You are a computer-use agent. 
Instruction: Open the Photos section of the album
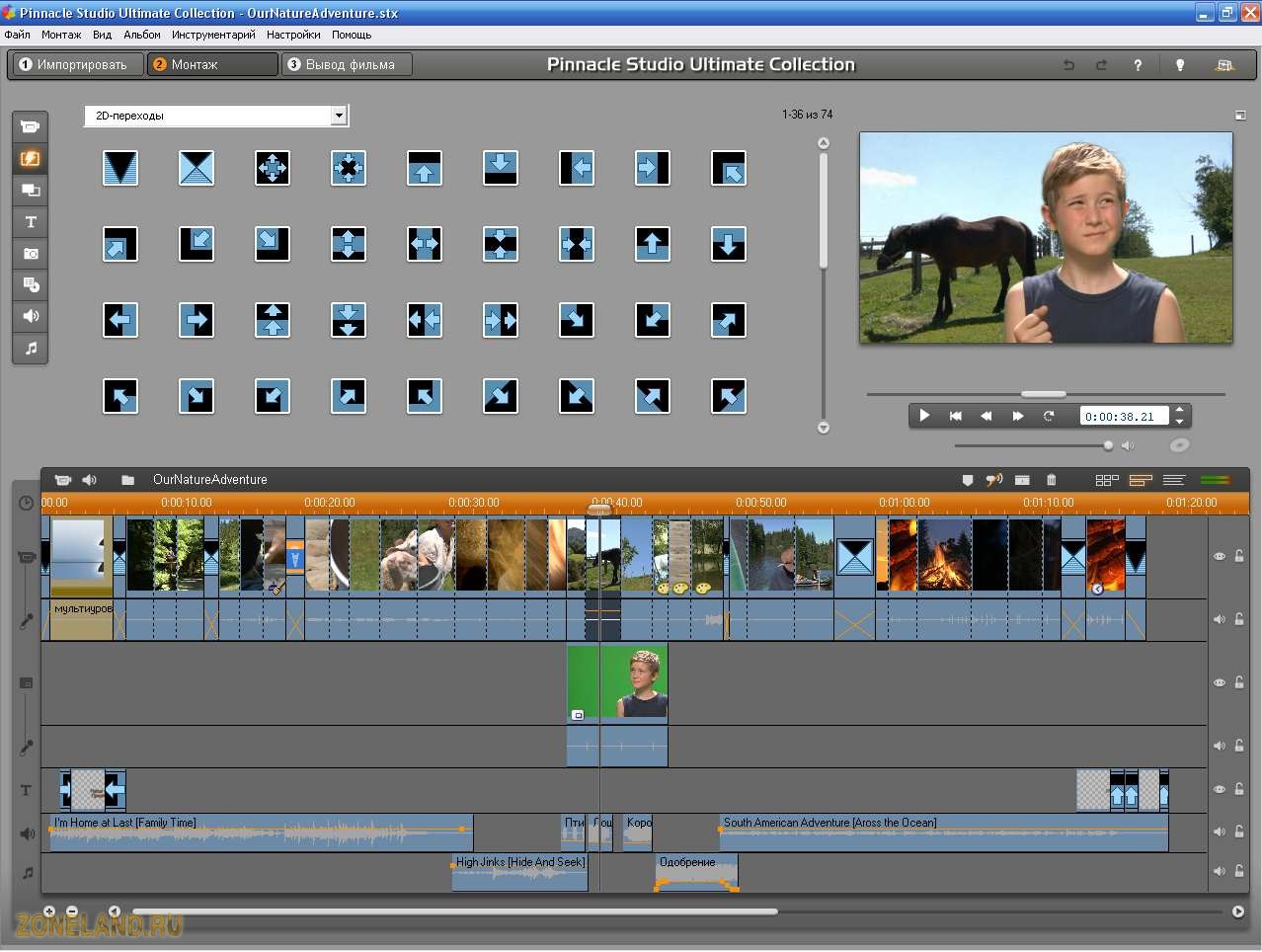31,254
